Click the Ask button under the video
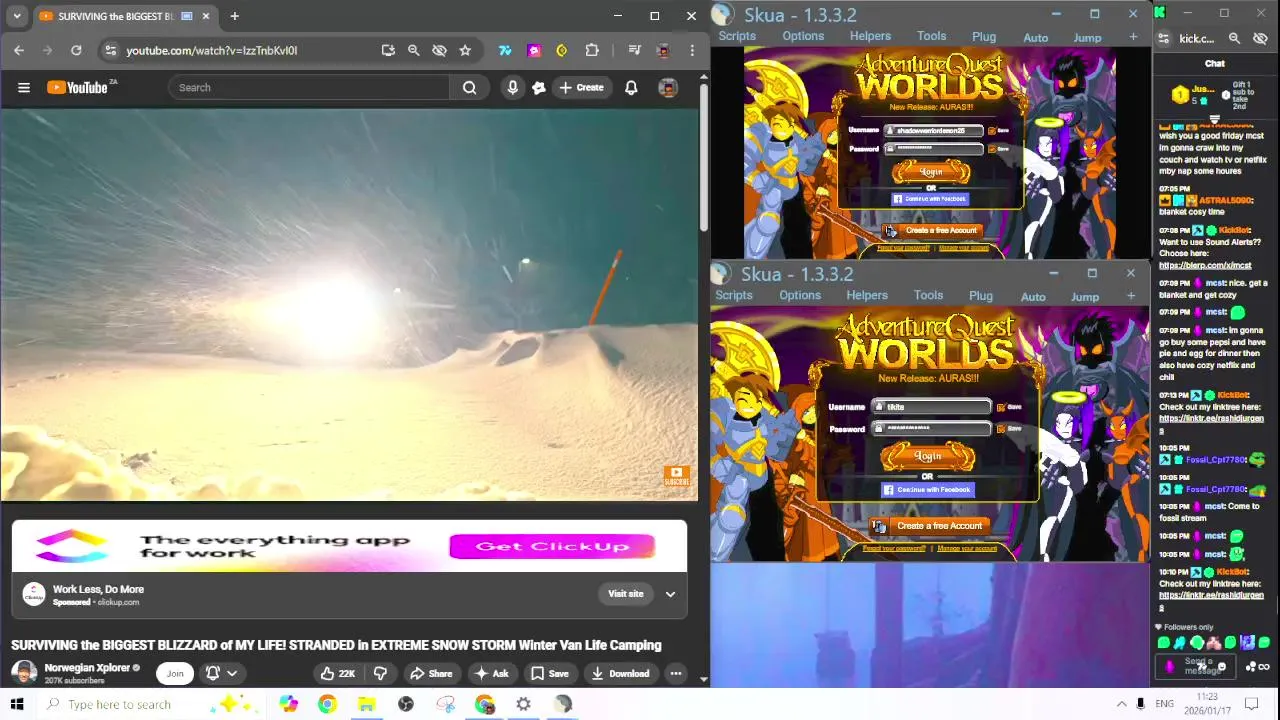This screenshot has width=1280, height=720. click(x=491, y=673)
